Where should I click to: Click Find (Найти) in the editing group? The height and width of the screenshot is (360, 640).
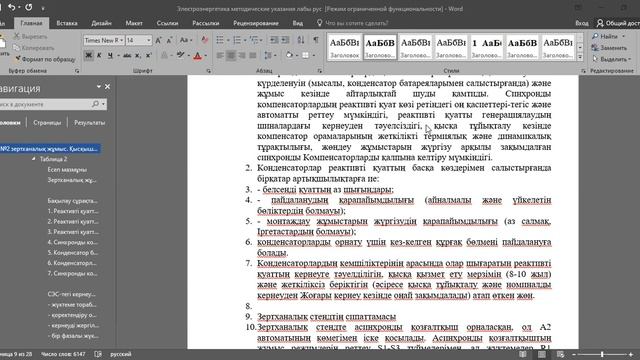[x=609, y=36]
